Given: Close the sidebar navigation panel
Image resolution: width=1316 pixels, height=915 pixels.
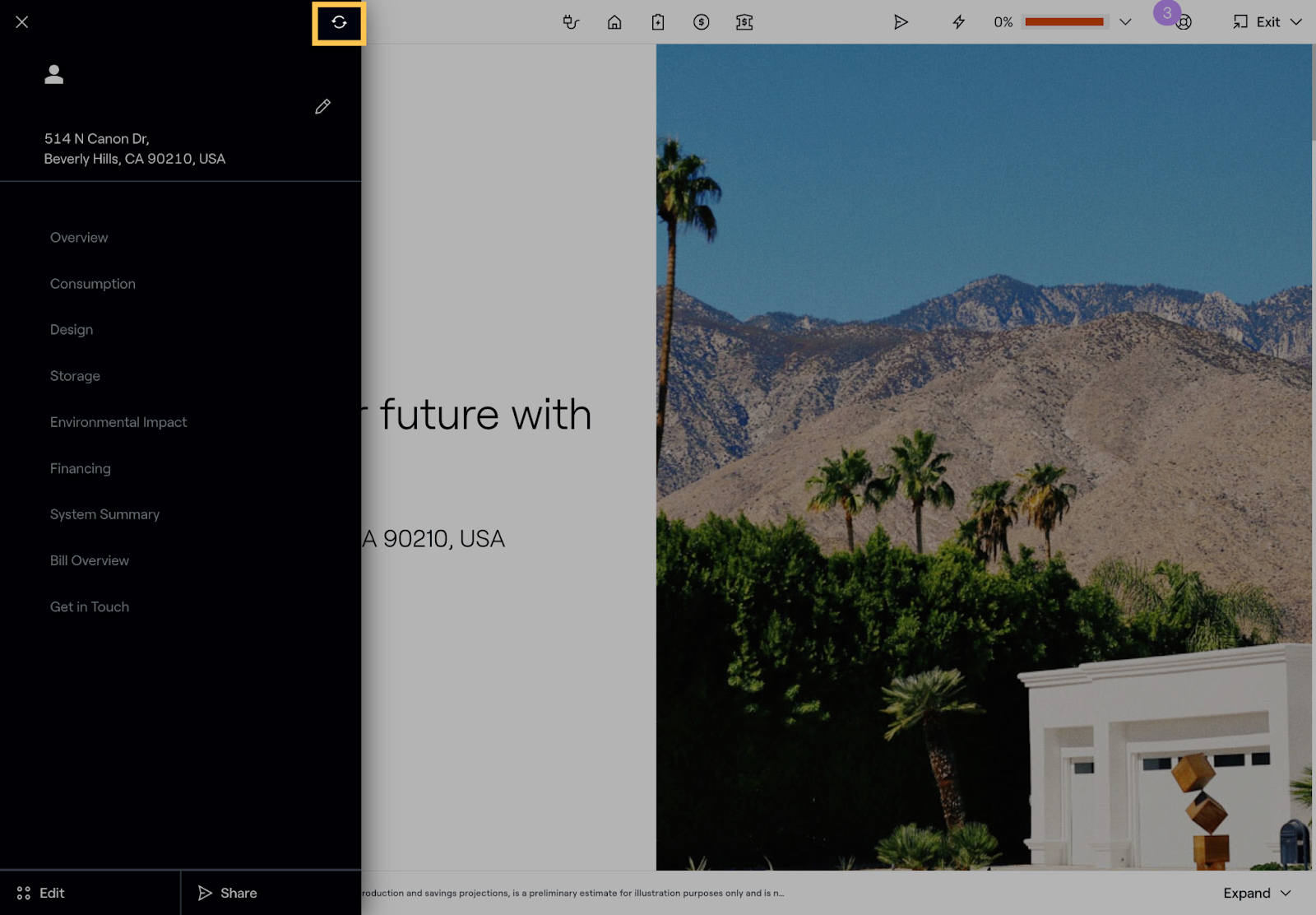Looking at the screenshot, I should coord(22,22).
